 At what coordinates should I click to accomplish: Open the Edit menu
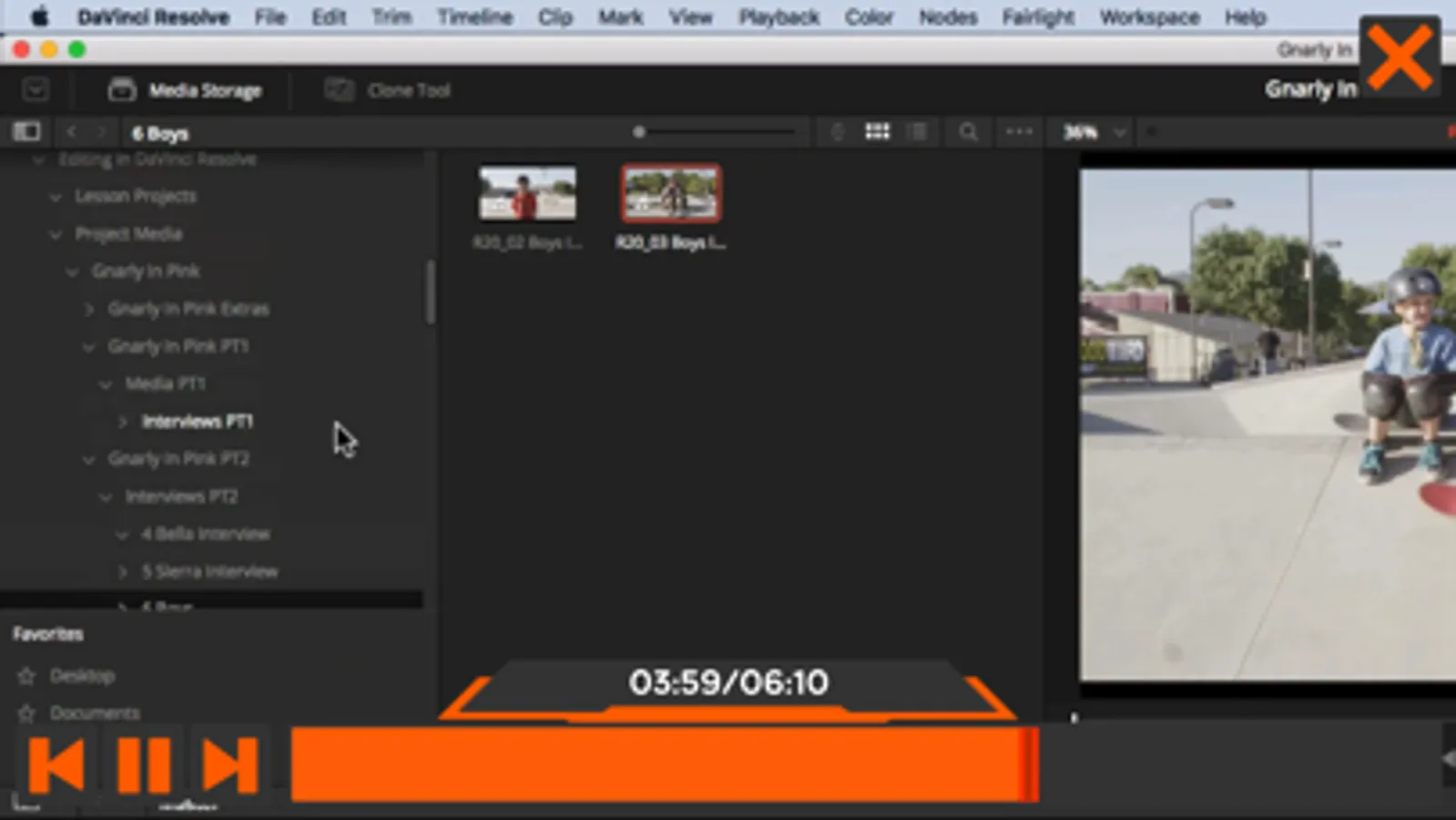pyautogui.click(x=329, y=16)
